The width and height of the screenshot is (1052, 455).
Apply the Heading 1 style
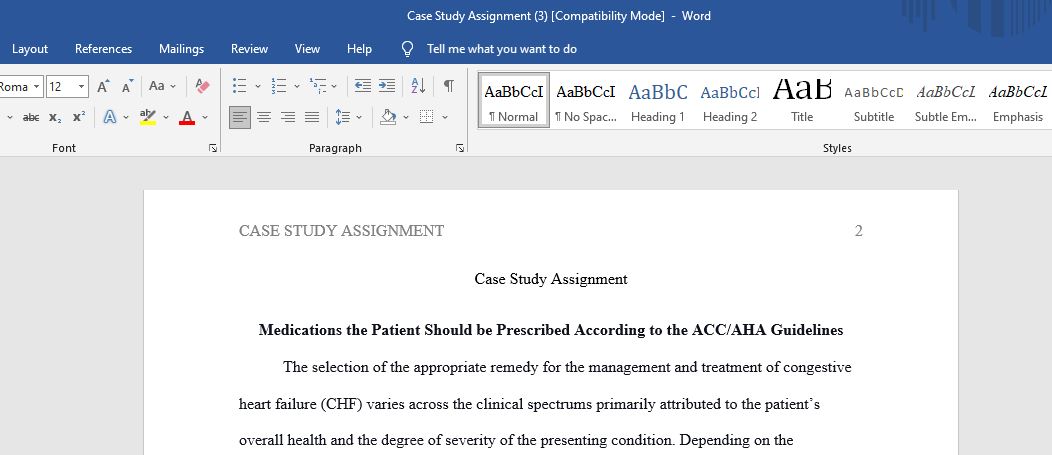658,101
